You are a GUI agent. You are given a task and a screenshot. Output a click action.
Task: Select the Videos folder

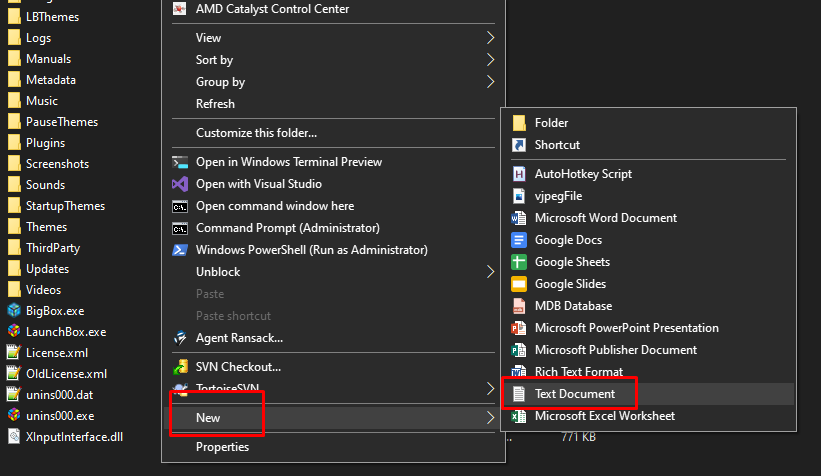pyautogui.click(x=35, y=290)
